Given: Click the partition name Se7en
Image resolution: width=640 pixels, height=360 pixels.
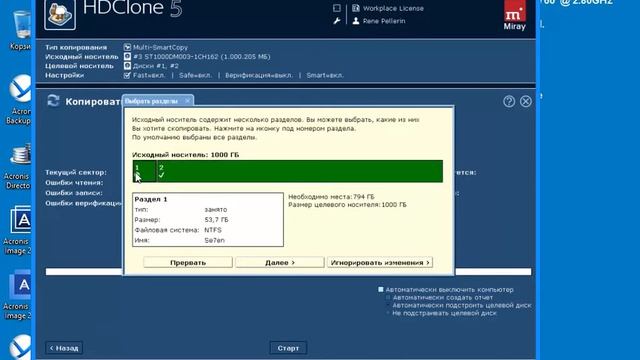Looking at the screenshot, I should coord(215,240).
